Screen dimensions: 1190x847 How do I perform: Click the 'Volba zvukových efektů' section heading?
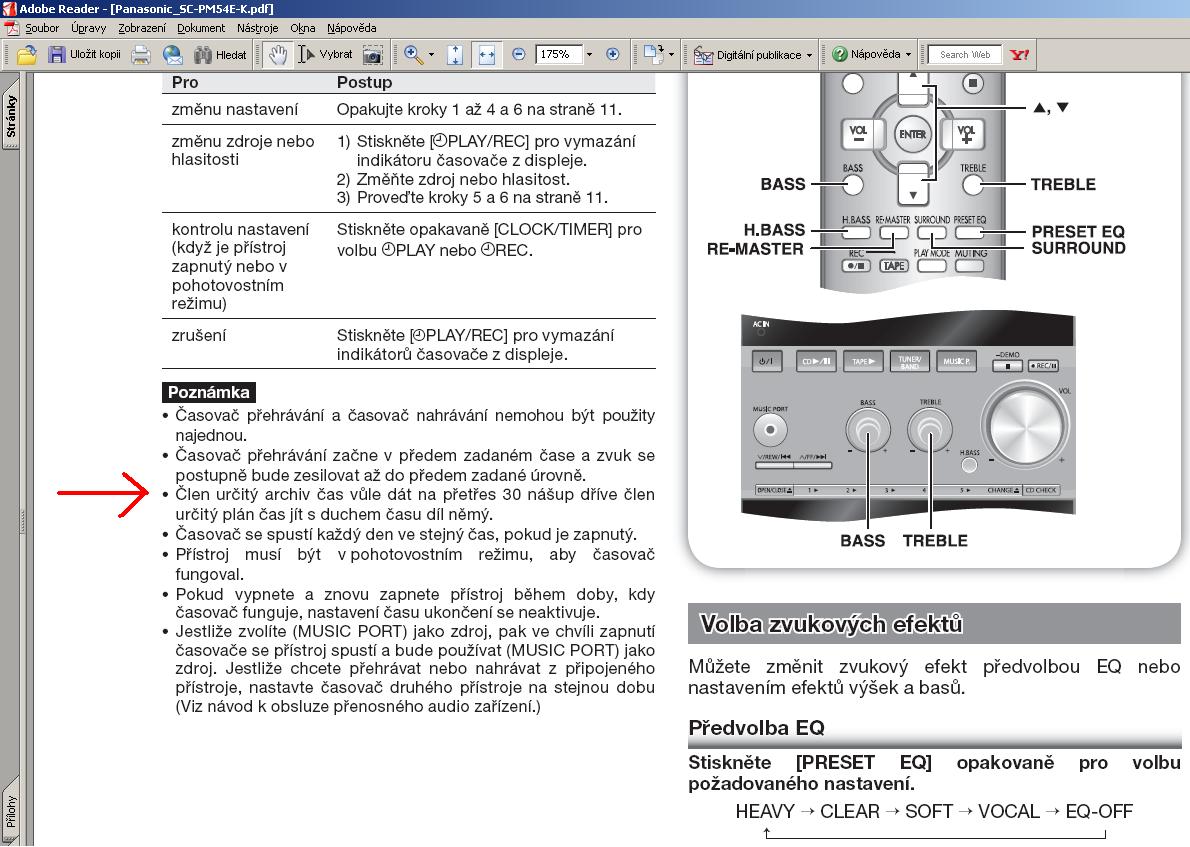coord(831,624)
